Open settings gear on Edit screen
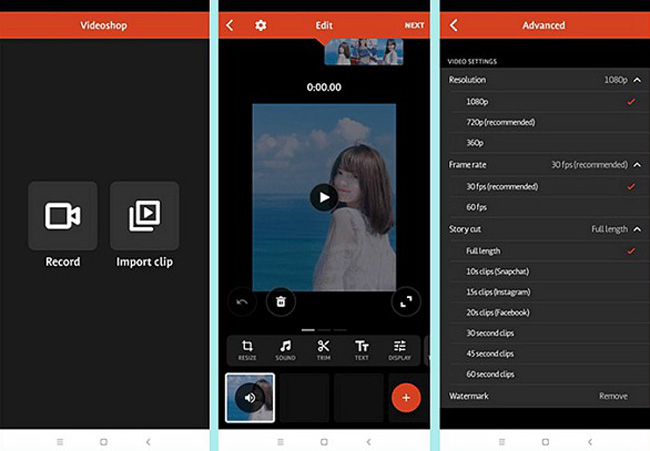Viewport: 650px width, 451px height. click(x=260, y=25)
